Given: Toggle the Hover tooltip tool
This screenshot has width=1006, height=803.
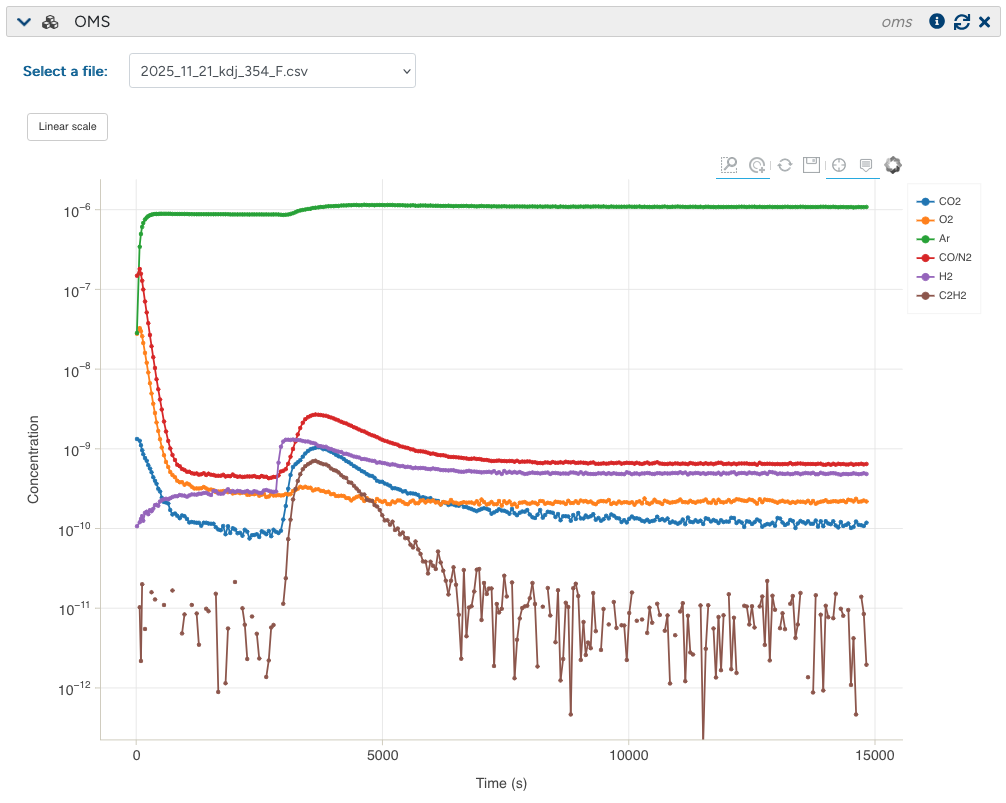Looking at the screenshot, I should 866,165.
